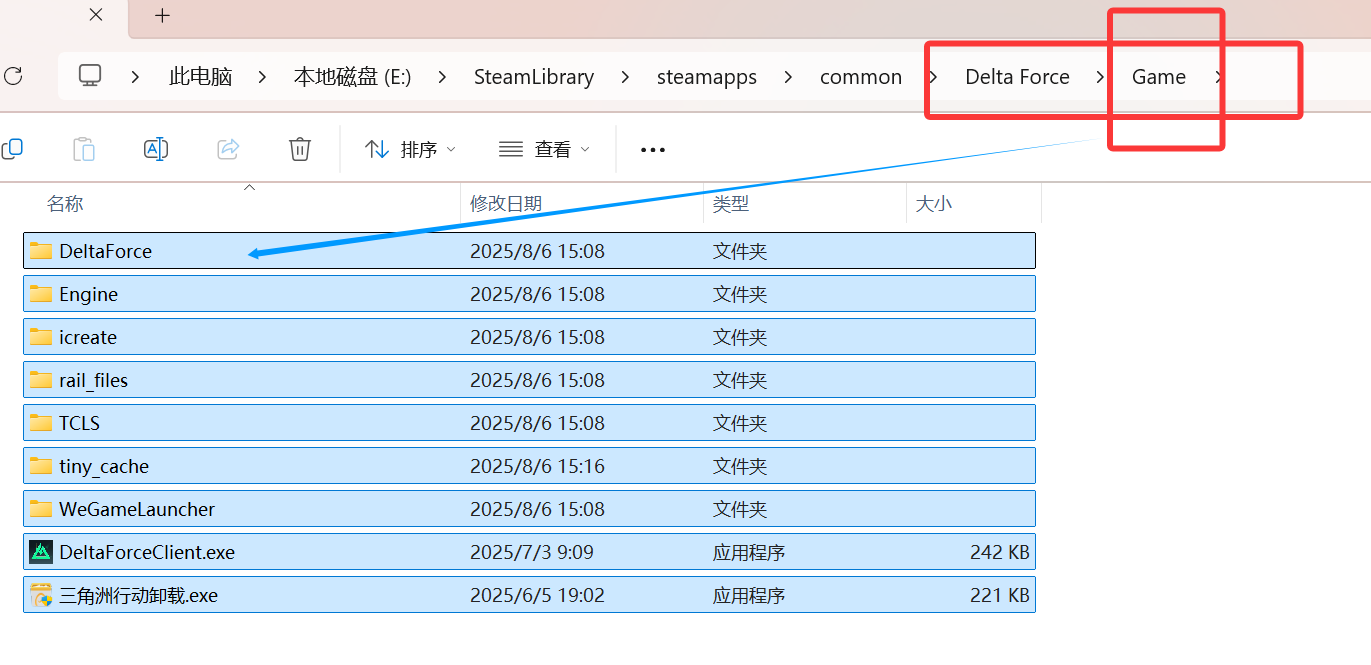The width and height of the screenshot is (1371, 665).
Task: Open the 排序 sort dropdown
Action: click(x=410, y=149)
